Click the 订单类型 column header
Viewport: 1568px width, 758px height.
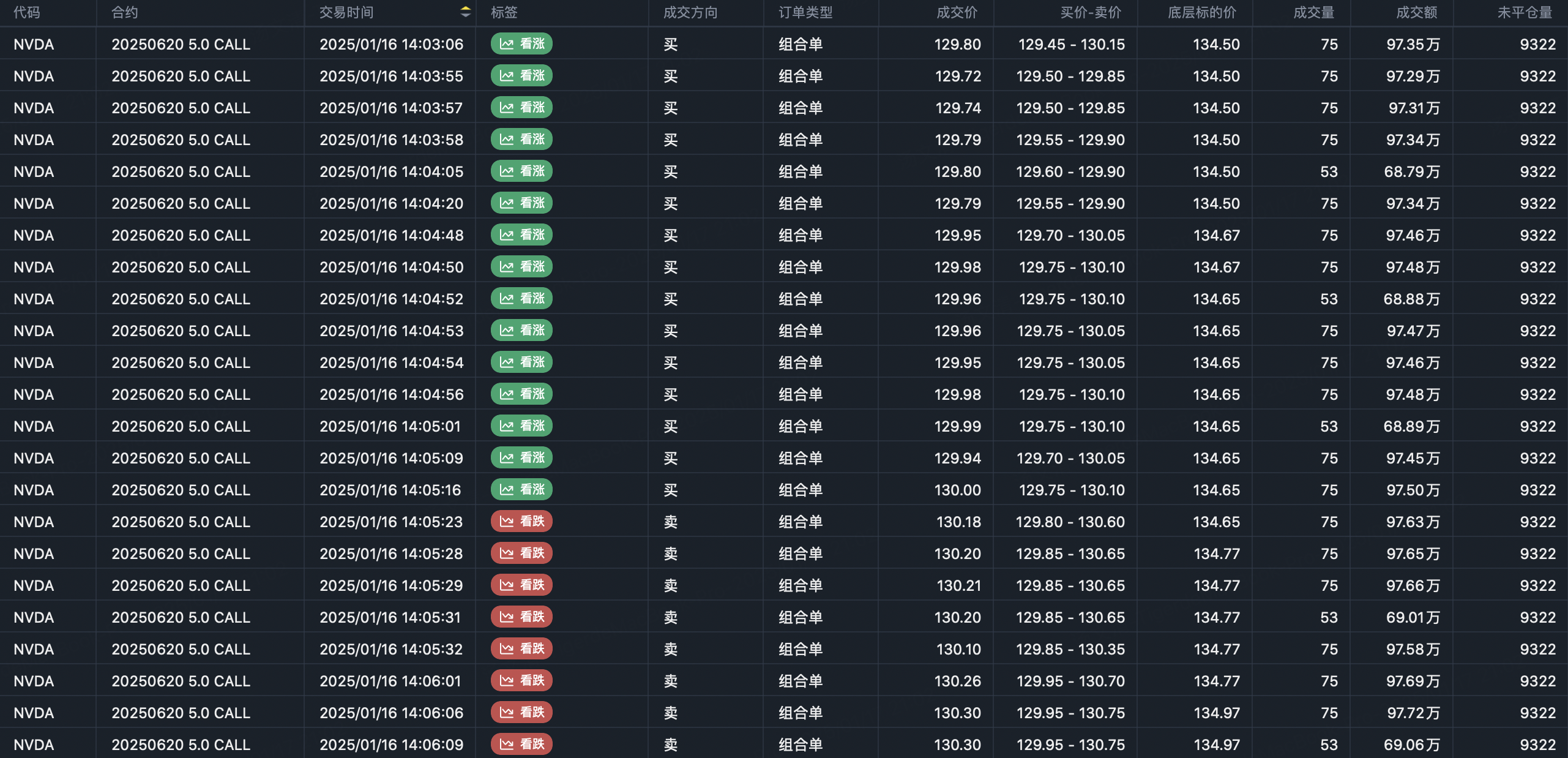[x=805, y=12]
